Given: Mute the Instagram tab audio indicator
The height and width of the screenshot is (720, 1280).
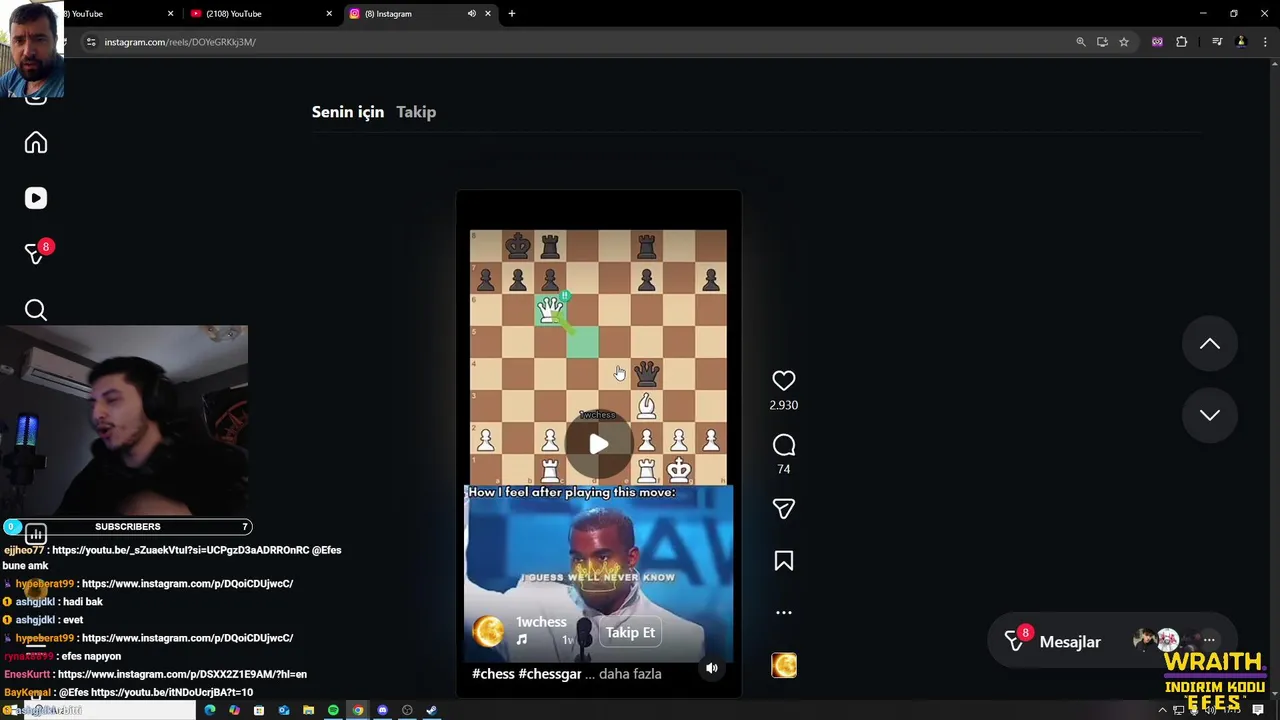Looking at the screenshot, I should [x=471, y=14].
